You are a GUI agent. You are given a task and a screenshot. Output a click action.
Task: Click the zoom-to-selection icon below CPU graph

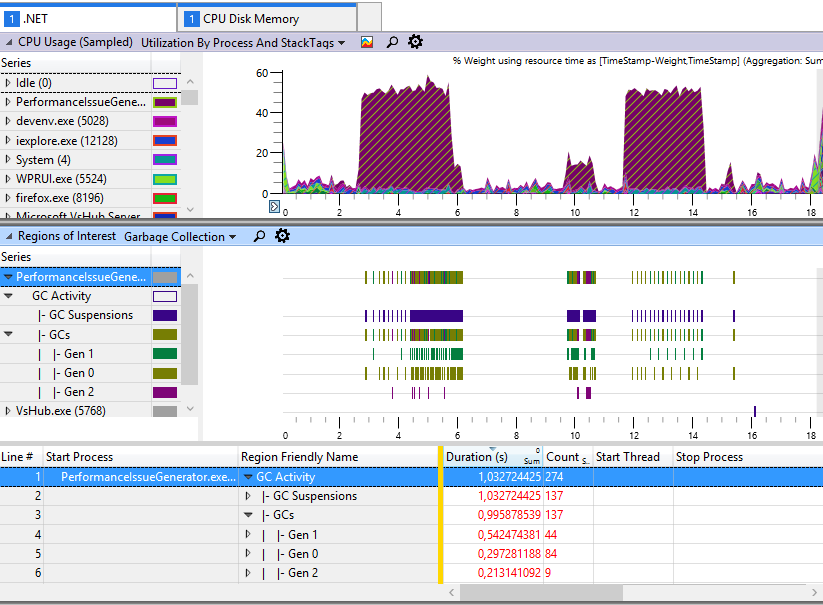pos(275,206)
